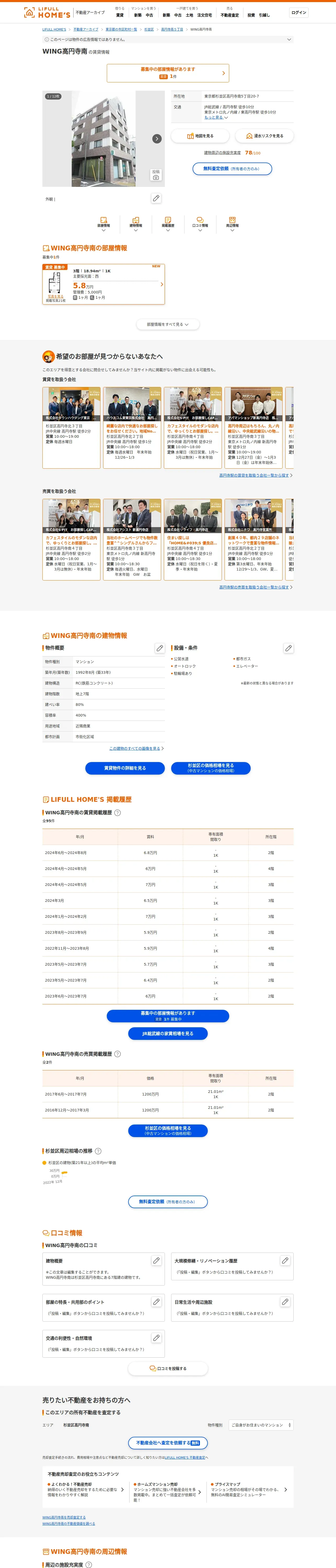336x1568 pixels.
Task: Edit the 外観 photo caption pencil icon
Action: 156,198
